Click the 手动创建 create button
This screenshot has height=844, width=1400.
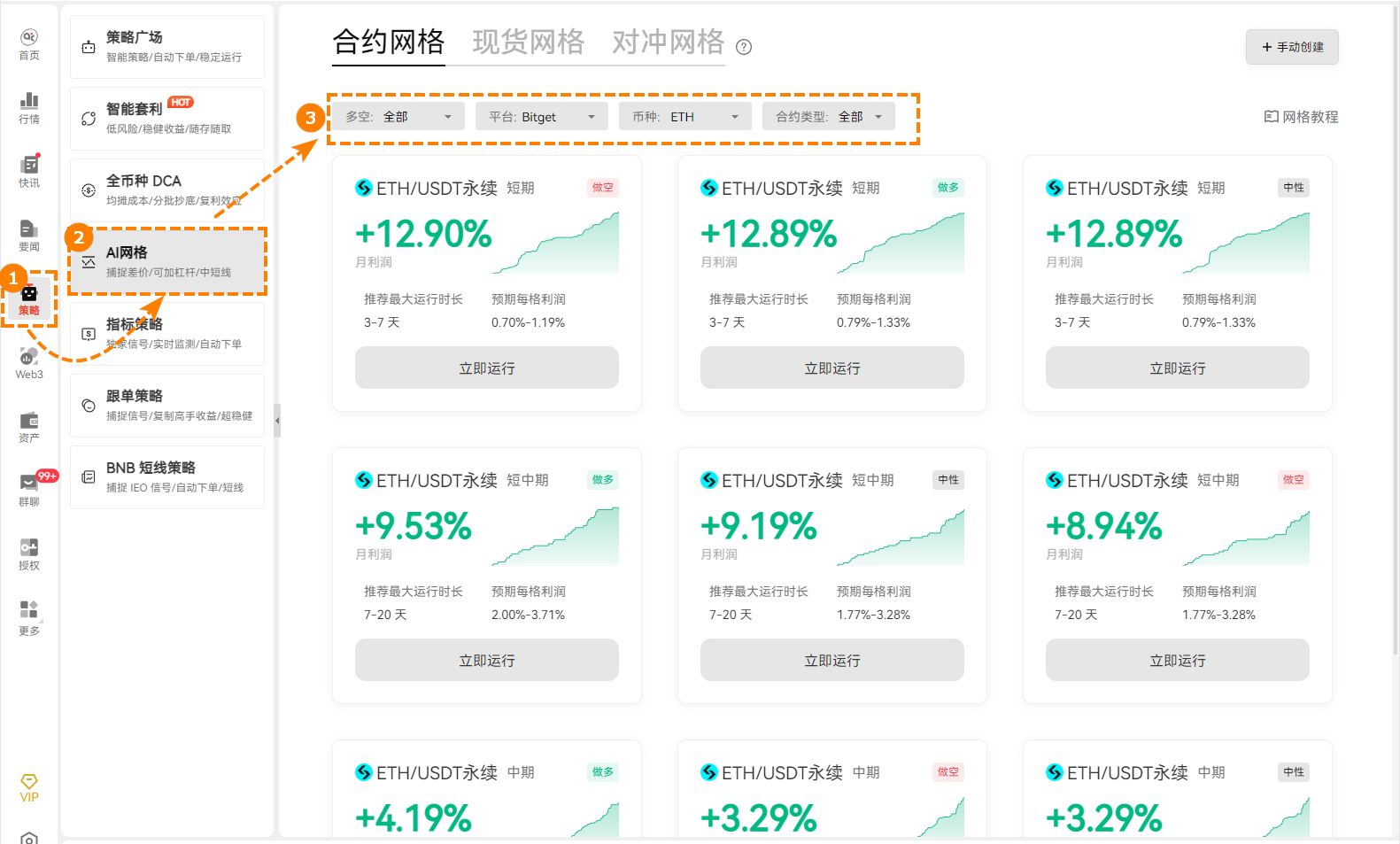point(1291,47)
